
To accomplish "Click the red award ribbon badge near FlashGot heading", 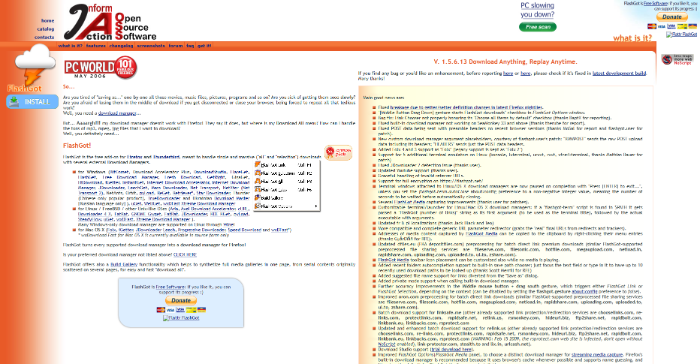I will (338, 153).
